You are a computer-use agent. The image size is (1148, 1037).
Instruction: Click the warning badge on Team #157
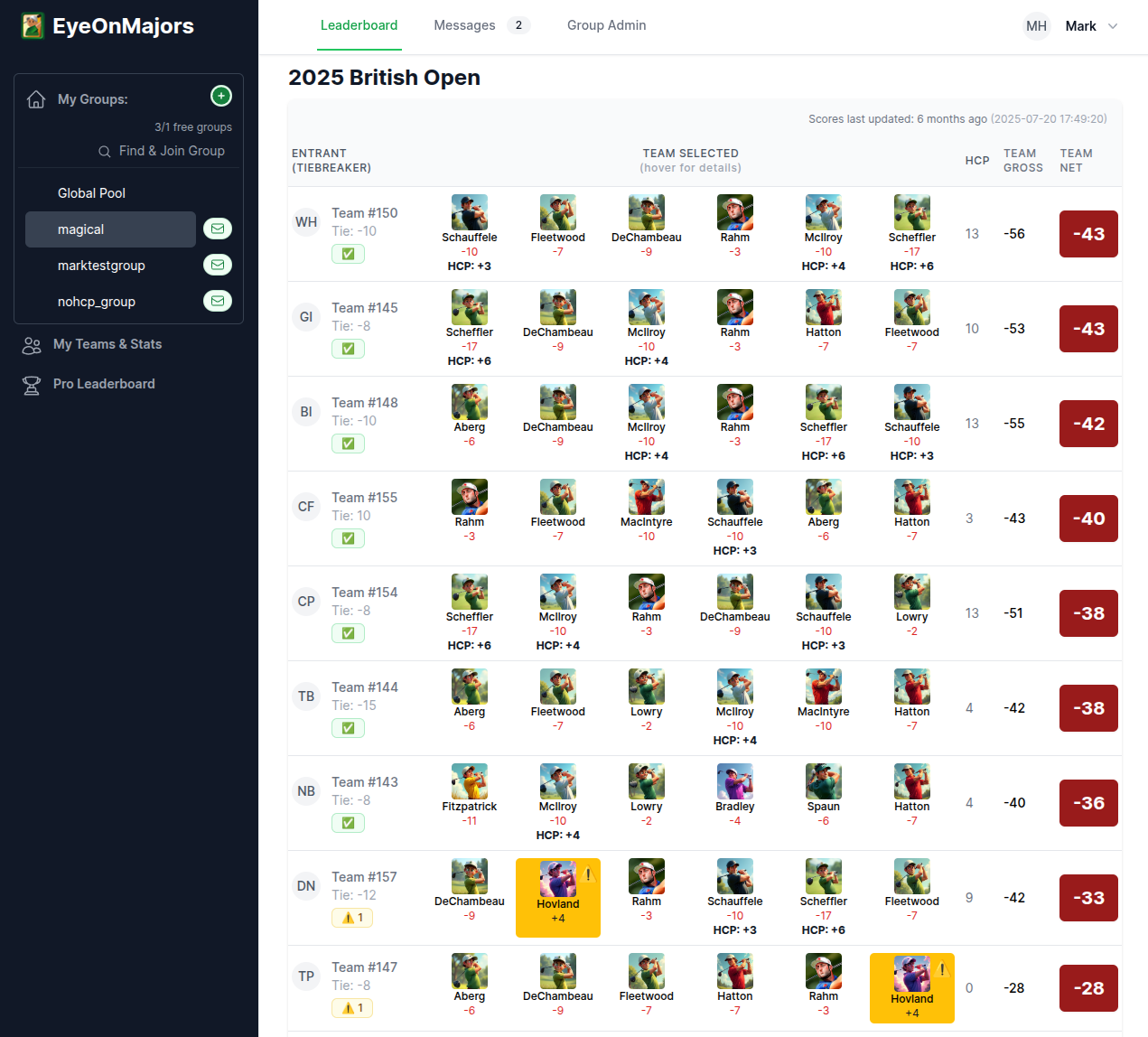(352, 918)
